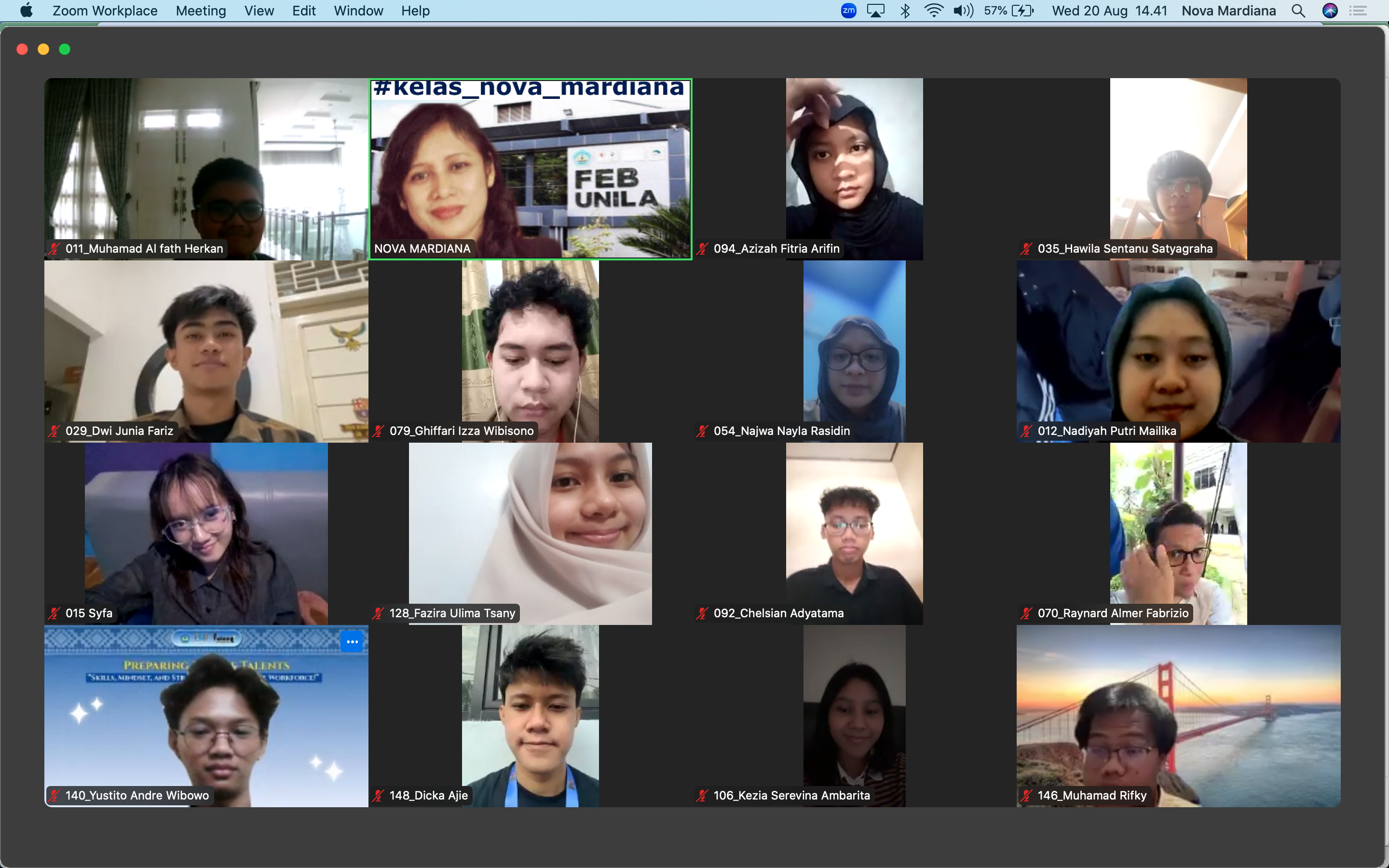1389x868 pixels.
Task: Open the View menu
Action: point(259,11)
